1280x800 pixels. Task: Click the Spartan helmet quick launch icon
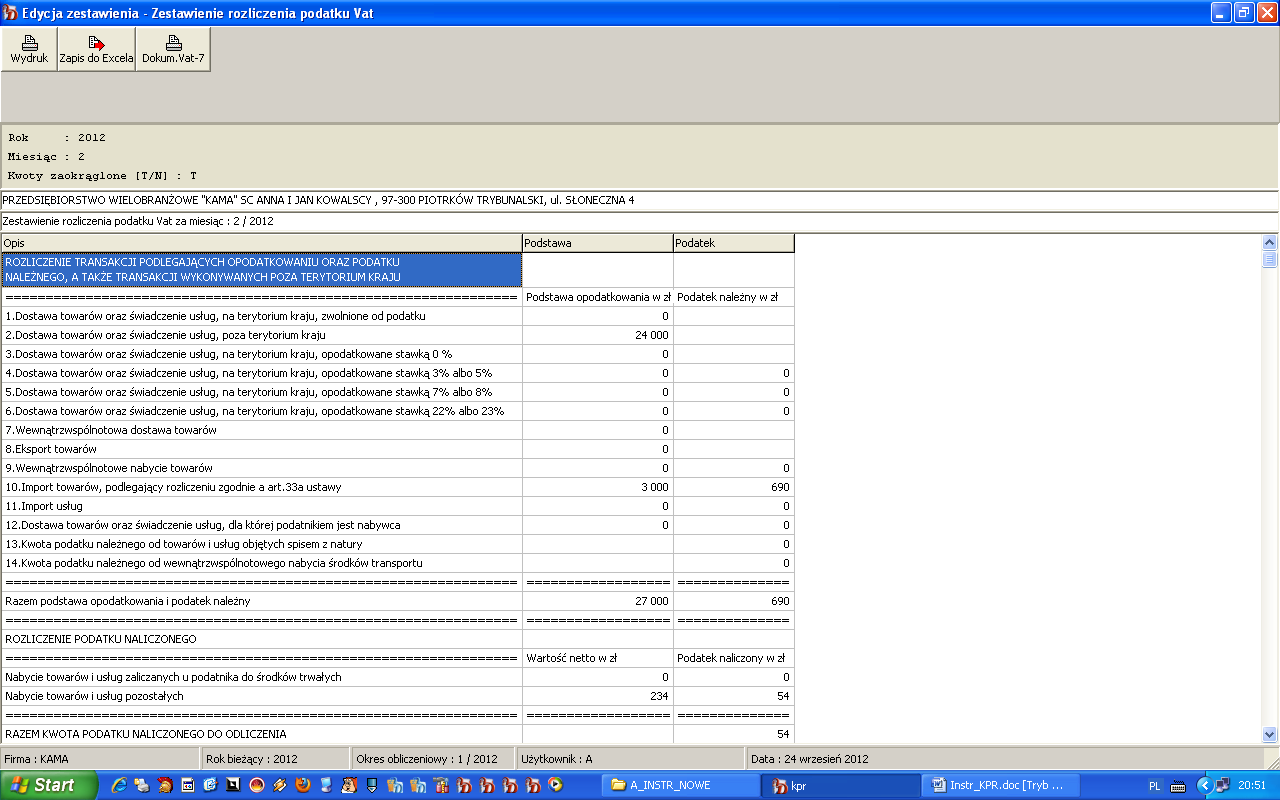pyautogui.click(x=165, y=785)
